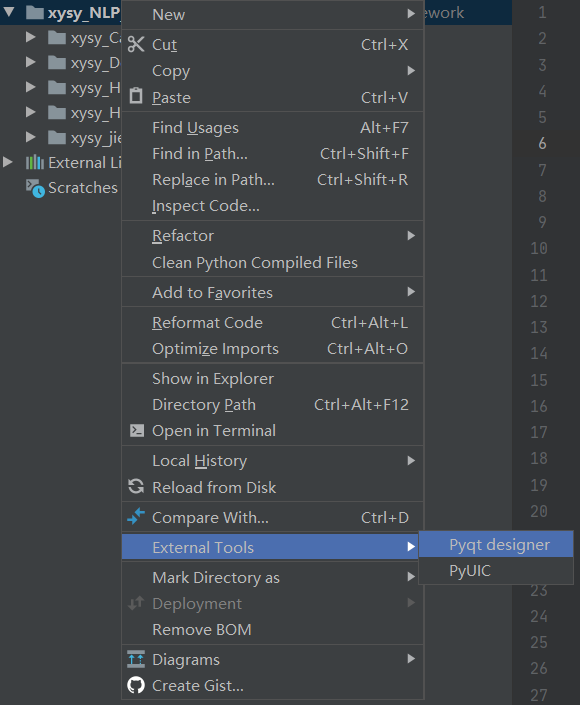Open the Copy submenu arrow

pos(410,71)
